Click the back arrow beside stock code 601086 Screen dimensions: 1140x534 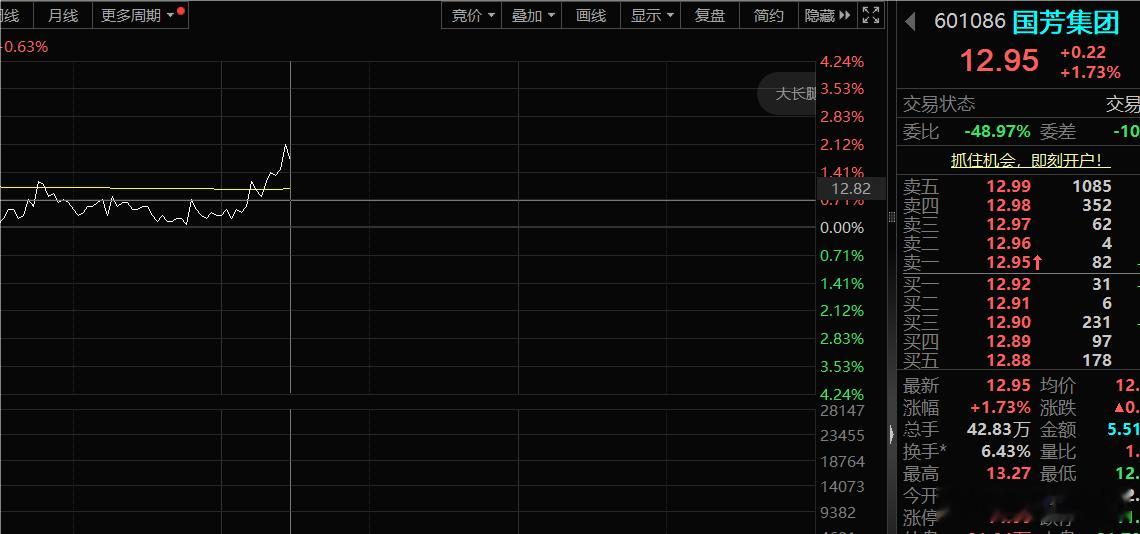click(x=910, y=22)
